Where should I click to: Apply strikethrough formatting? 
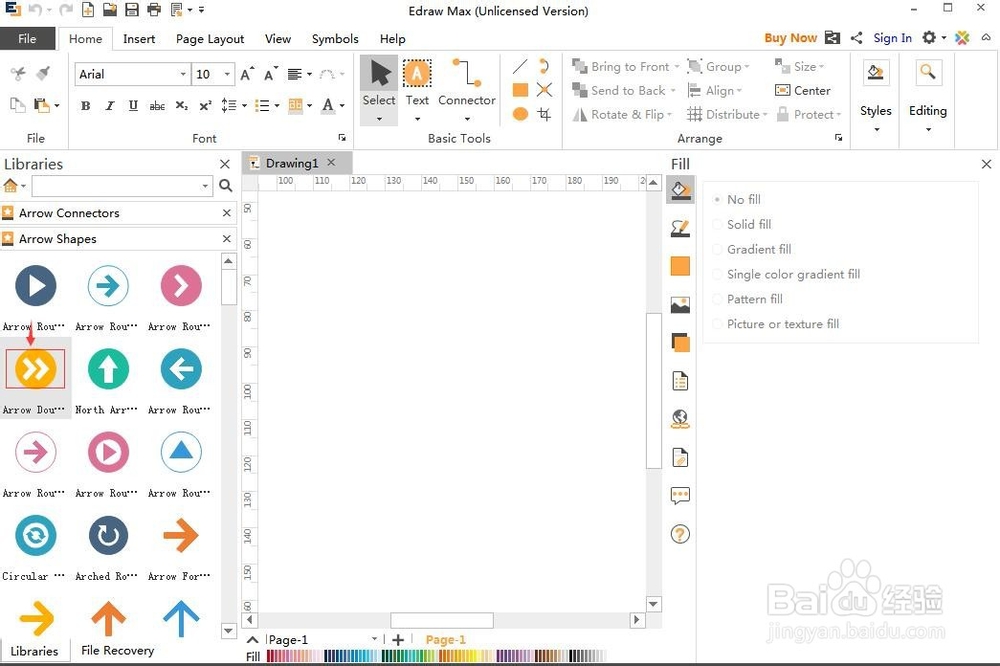157,106
